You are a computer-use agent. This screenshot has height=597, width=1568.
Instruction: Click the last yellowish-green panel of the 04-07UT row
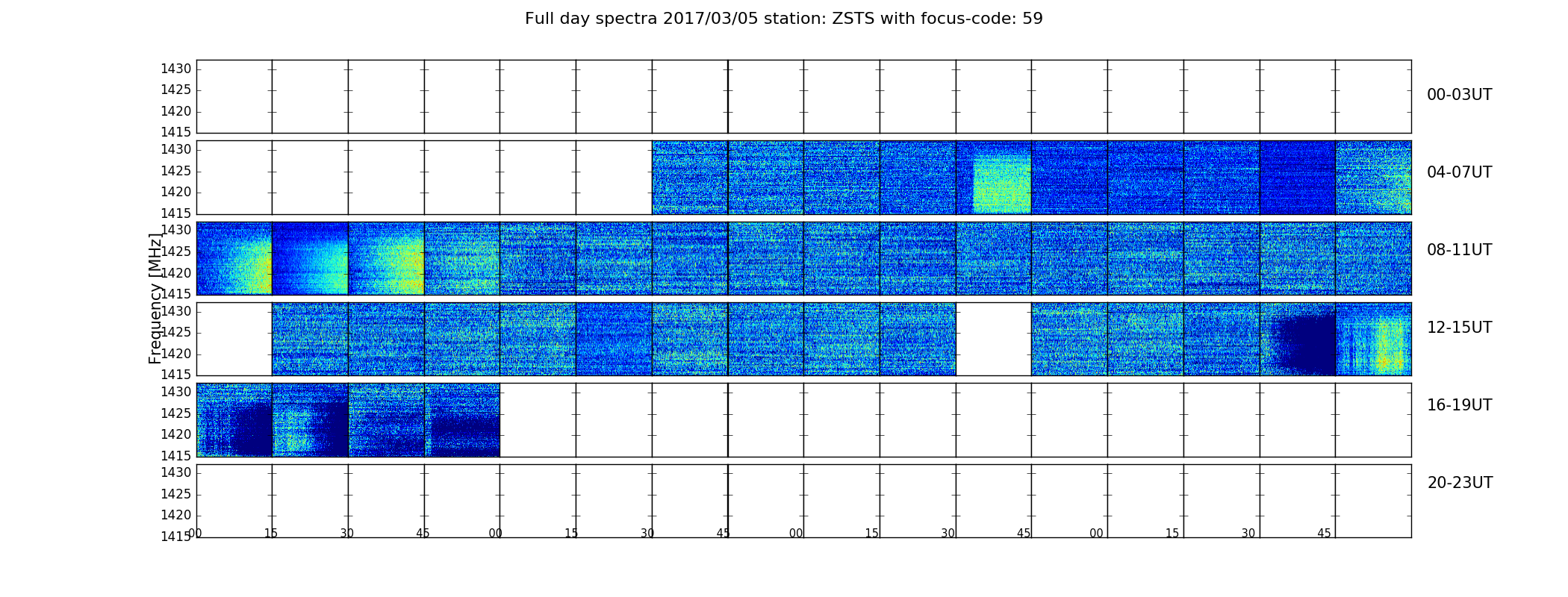(1373, 178)
